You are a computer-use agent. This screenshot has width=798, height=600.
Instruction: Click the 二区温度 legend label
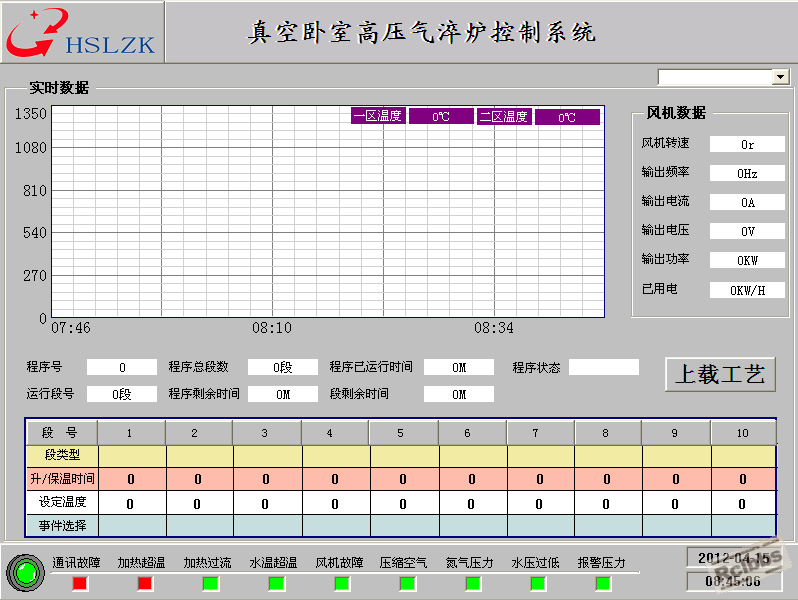[x=504, y=117]
